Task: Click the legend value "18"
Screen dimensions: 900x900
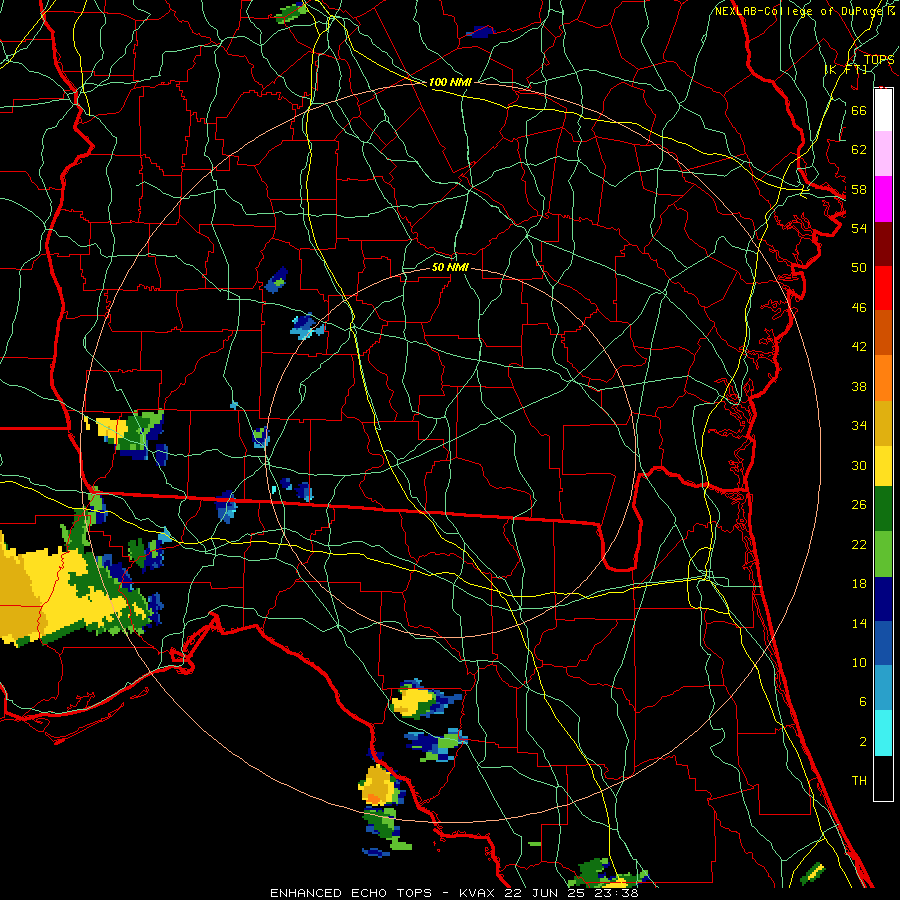Action: (859, 584)
